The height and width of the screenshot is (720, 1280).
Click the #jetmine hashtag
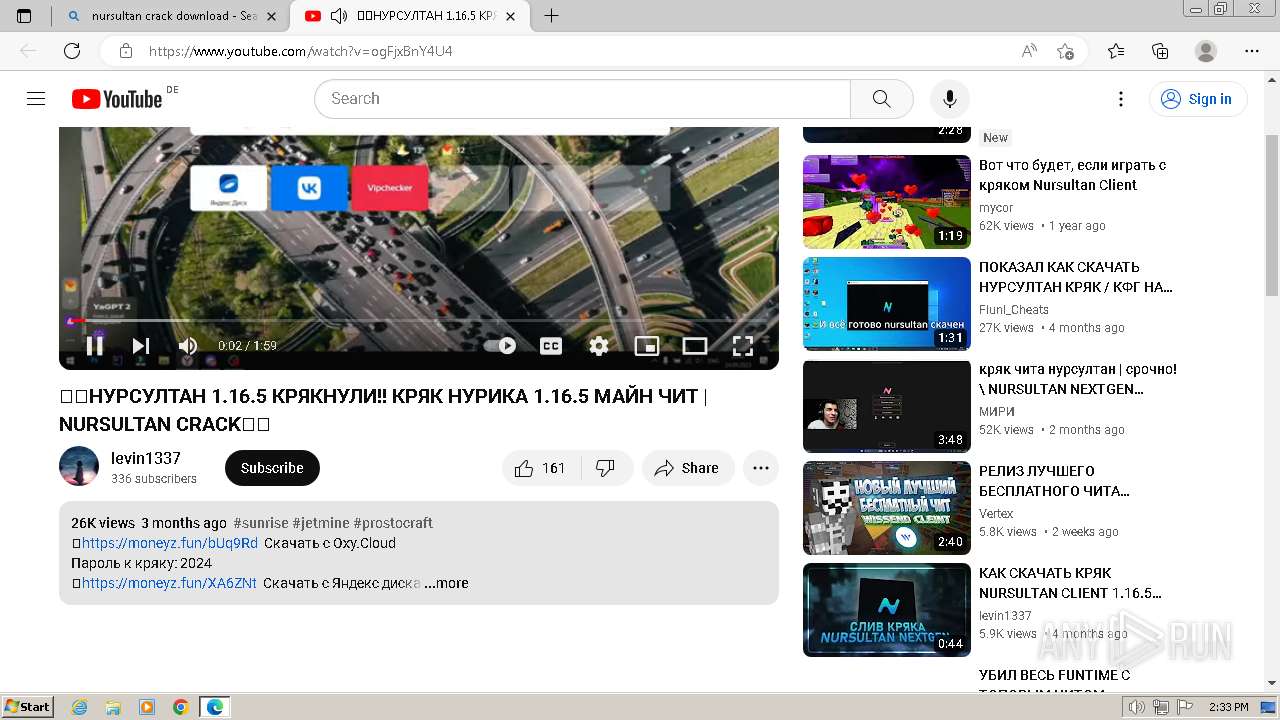pos(321,523)
